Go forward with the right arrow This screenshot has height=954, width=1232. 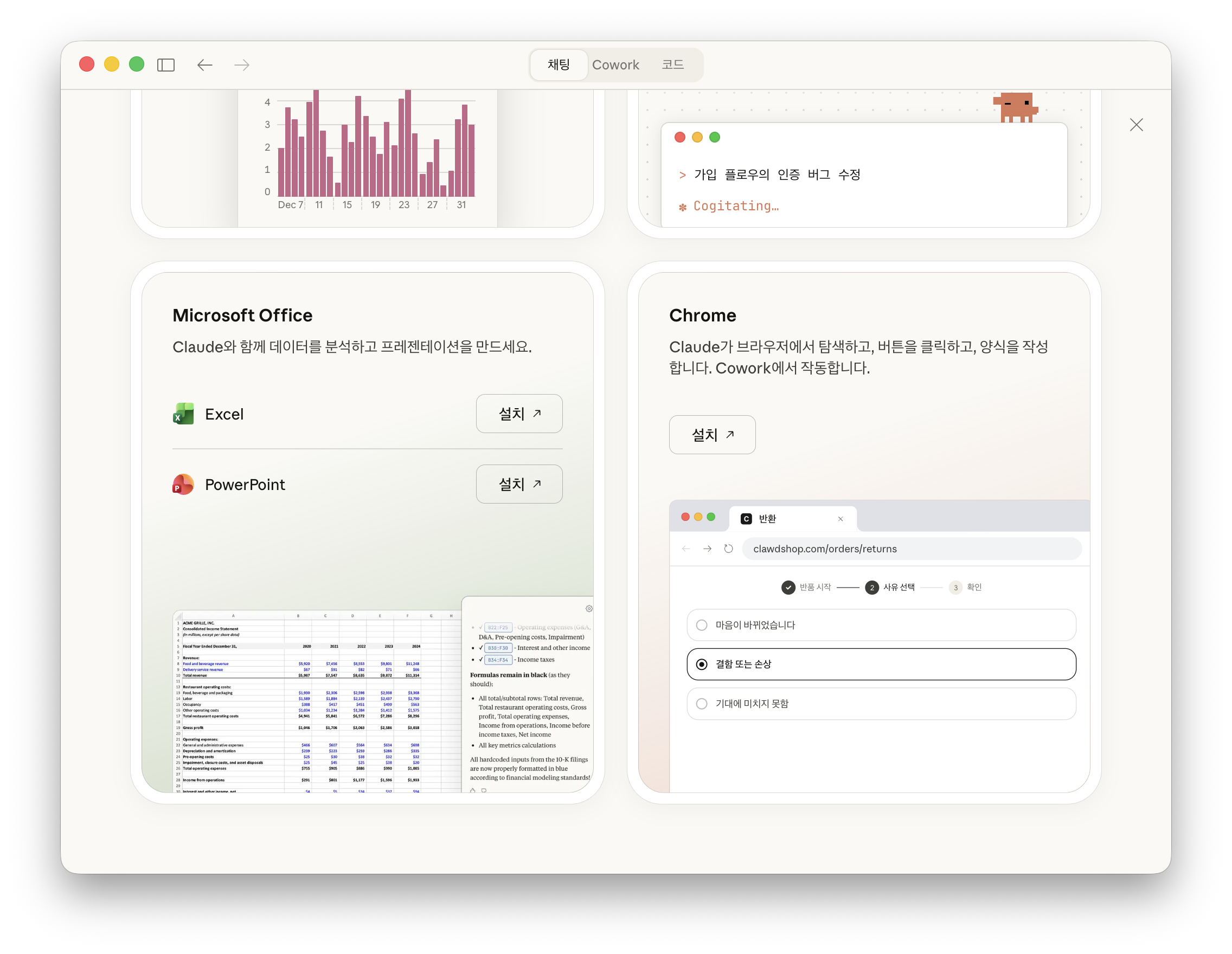241,65
